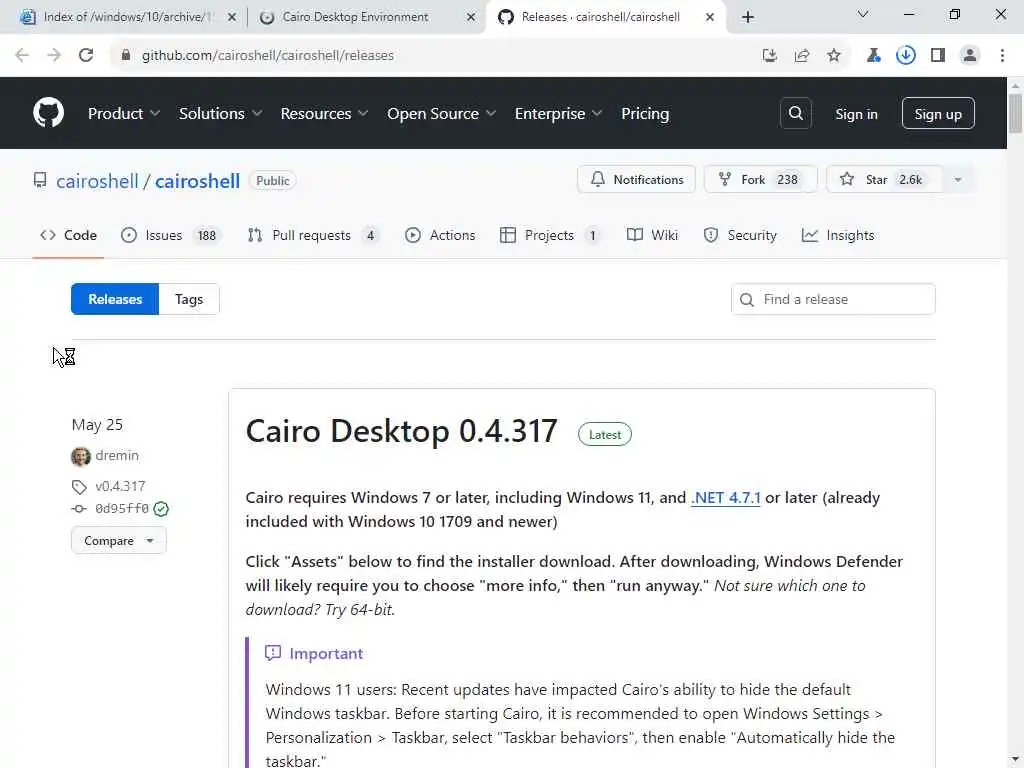Image resolution: width=1024 pixels, height=768 pixels.
Task: Open the Chrome profile avatar
Action: pyautogui.click(x=970, y=56)
